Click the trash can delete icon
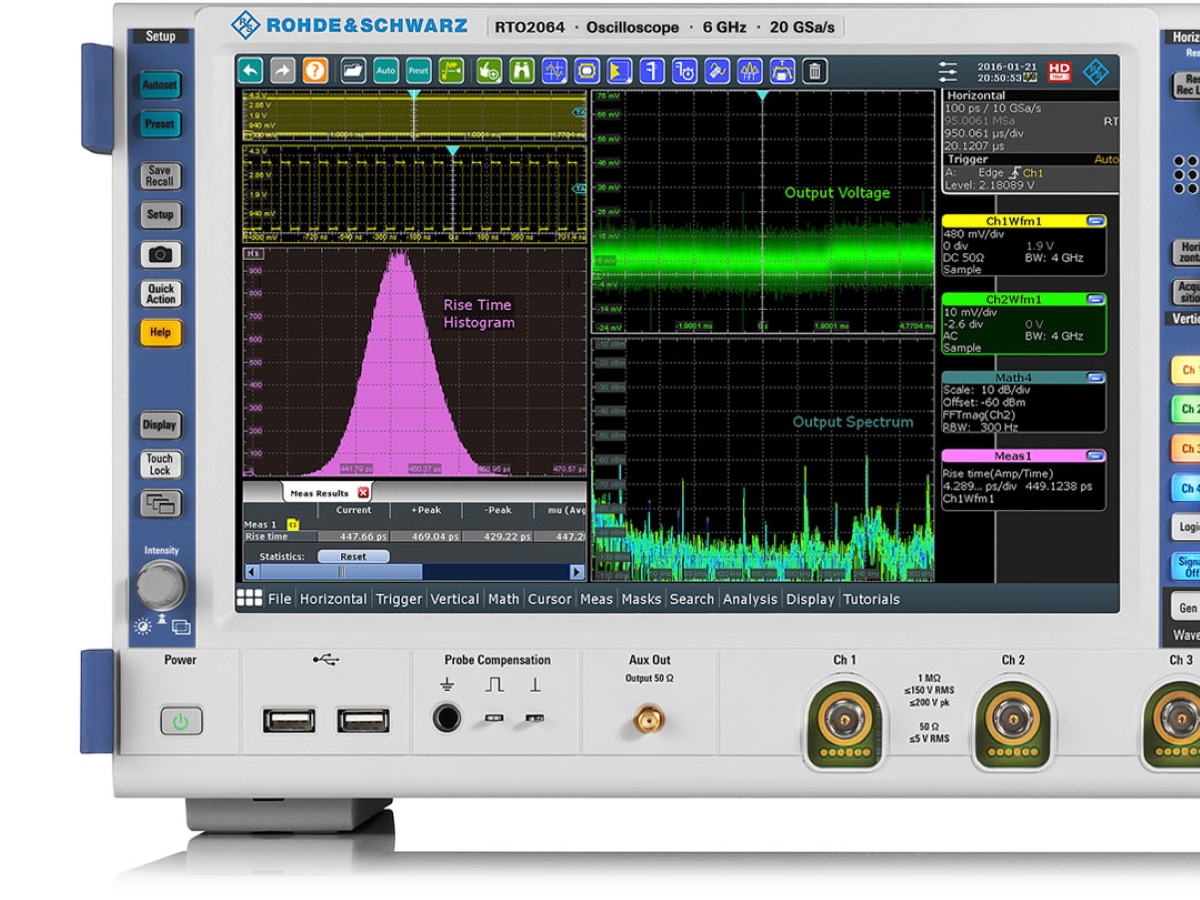Screen dimensions: 1200x900 [x=815, y=71]
